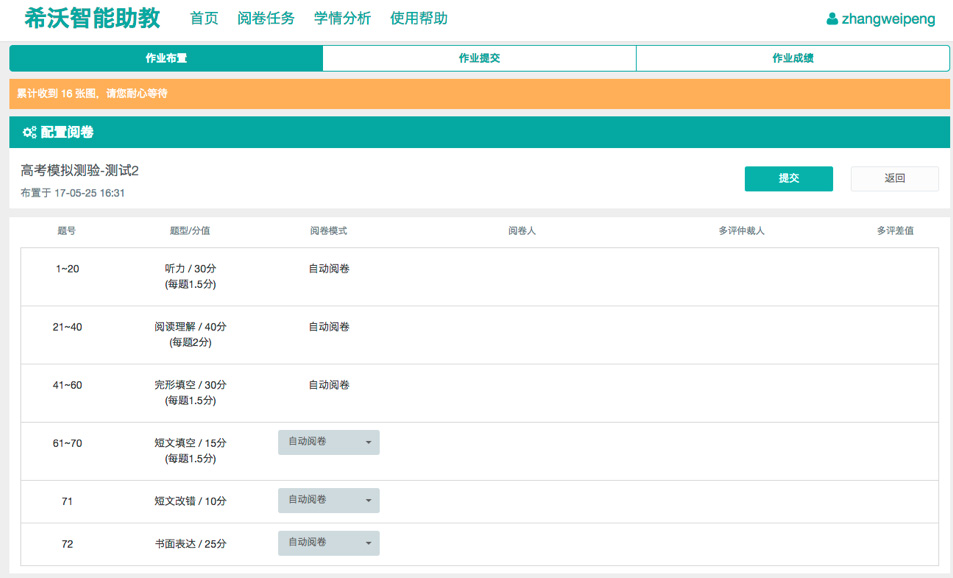Click the zhangweipeng username link
953x578 pixels.
pos(888,19)
